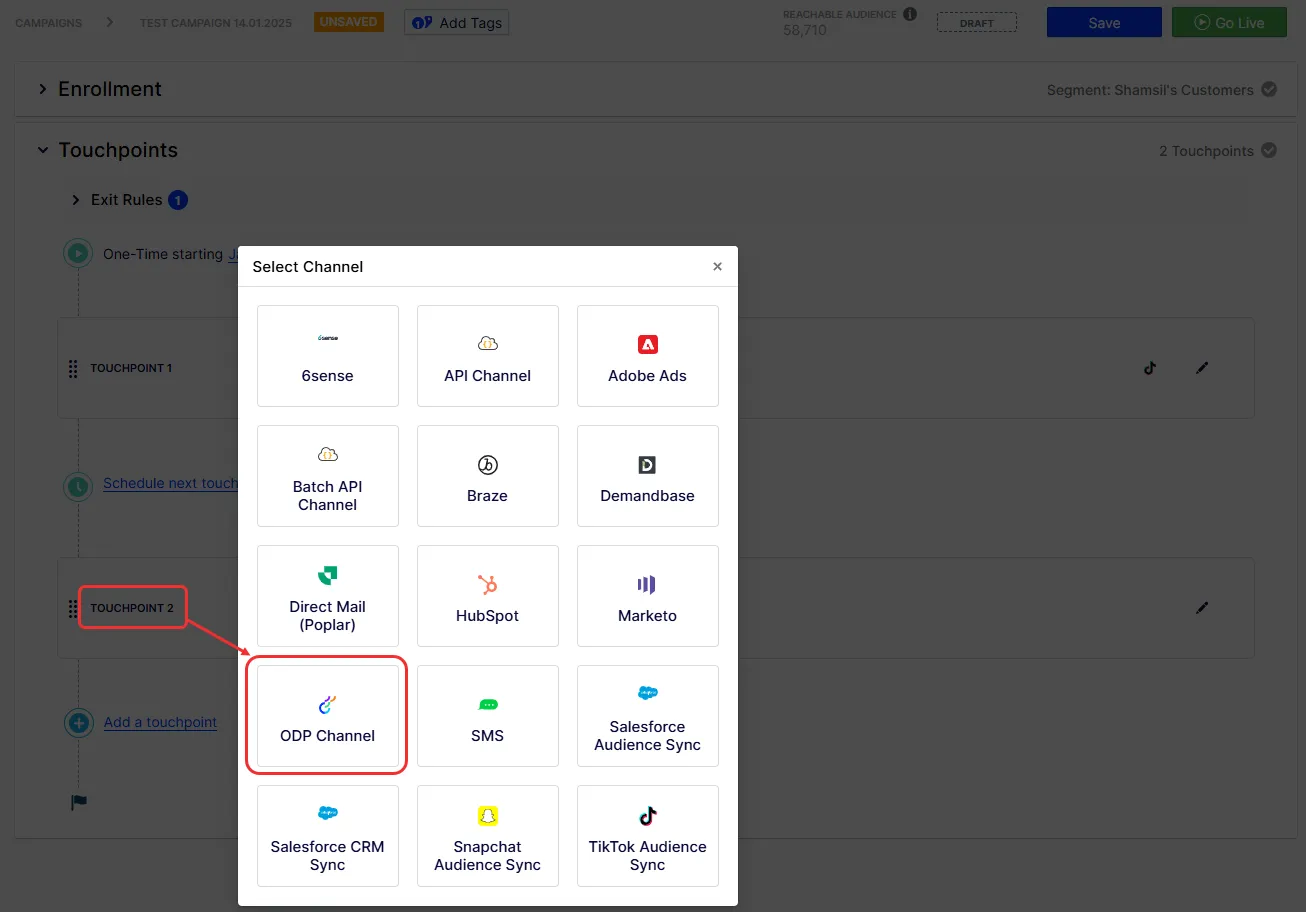Click the Select Channel dialog title
1306x912 pixels.
click(x=308, y=267)
